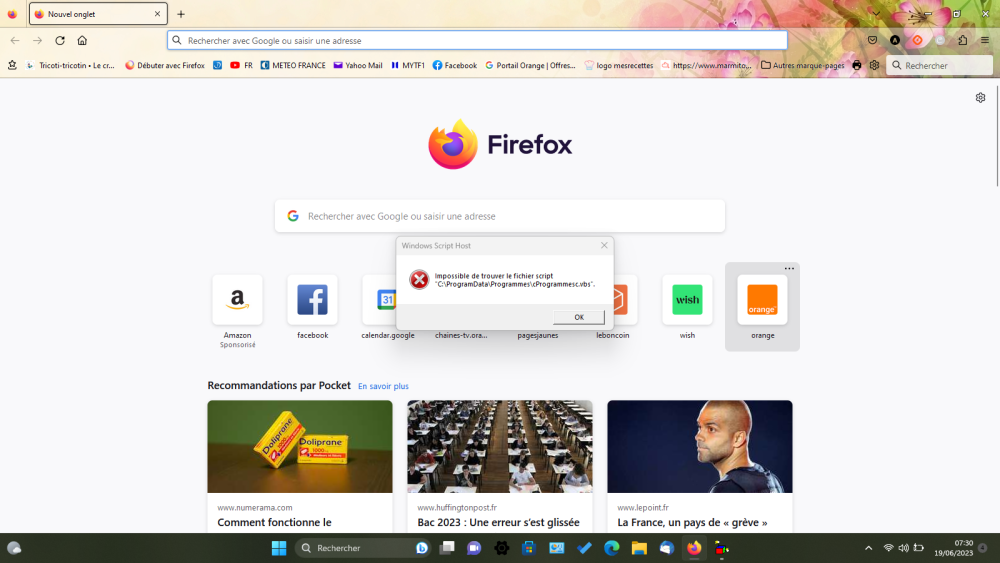
Task: Open the Yahoo Mail bookmark
Action: click(358, 66)
